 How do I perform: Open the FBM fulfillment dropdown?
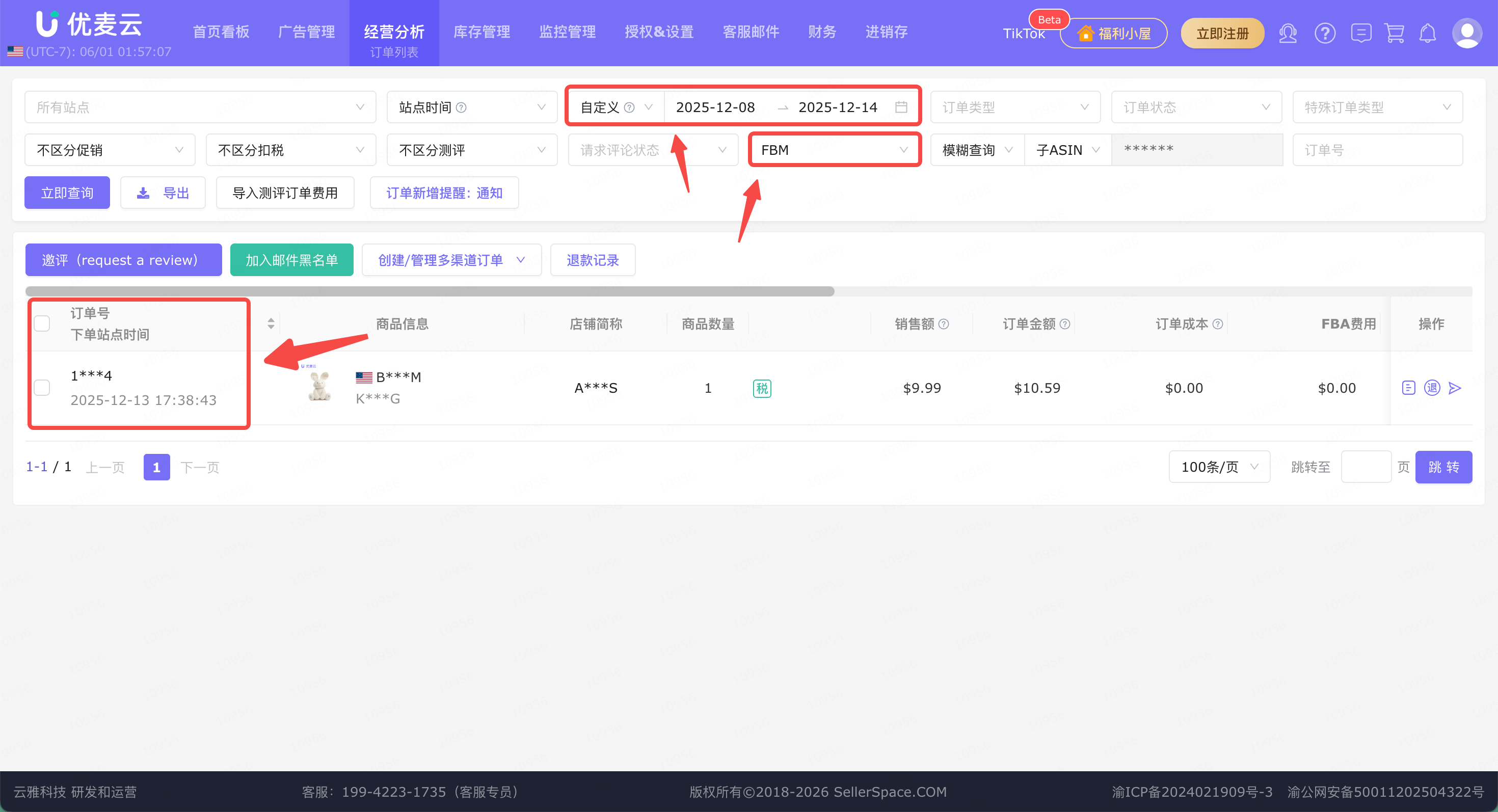pyautogui.click(x=835, y=150)
